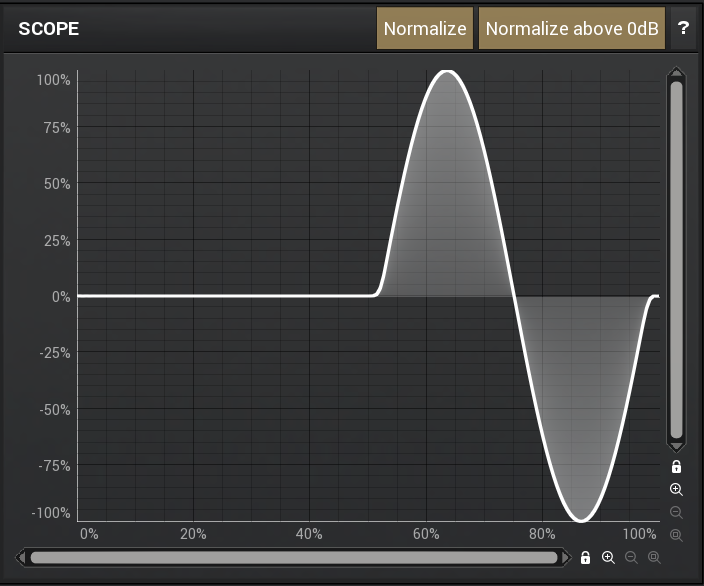Click the vertical scrollbar thumb
Screen dimensions: 704x586
coord(676,260)
